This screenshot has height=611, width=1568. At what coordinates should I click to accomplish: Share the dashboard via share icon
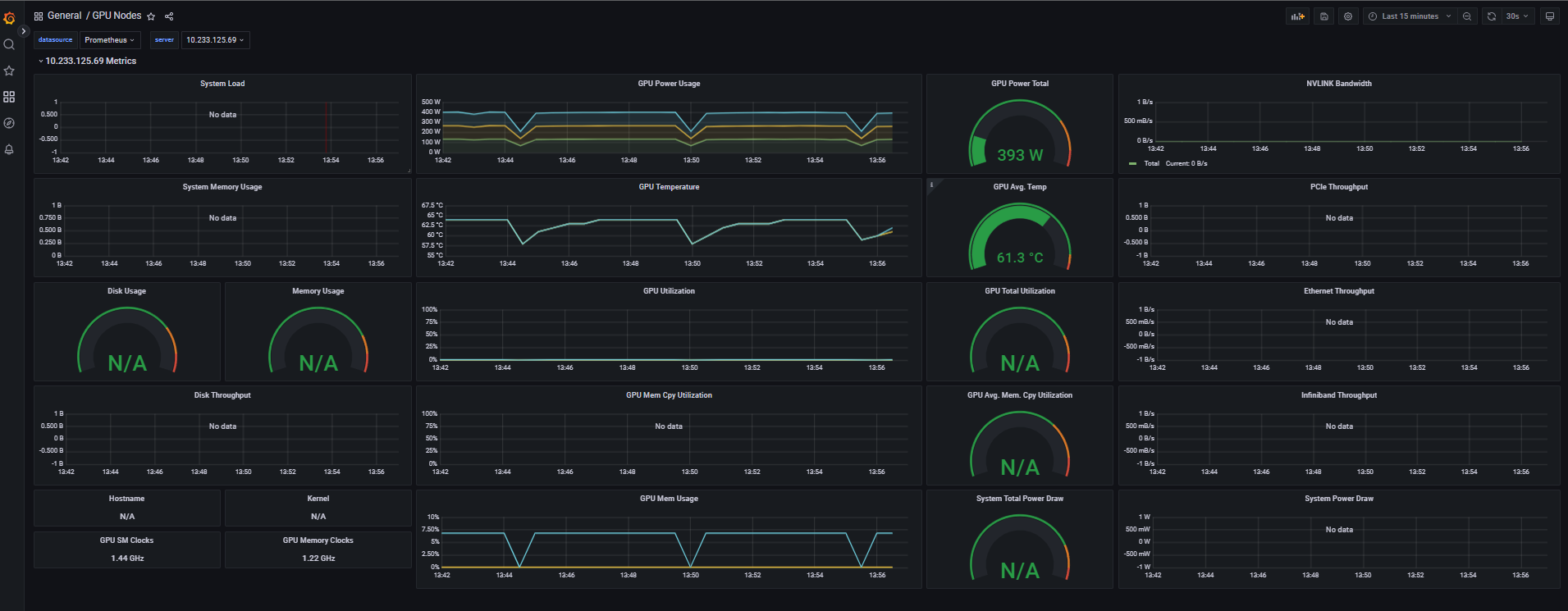(x=169, y=16)
